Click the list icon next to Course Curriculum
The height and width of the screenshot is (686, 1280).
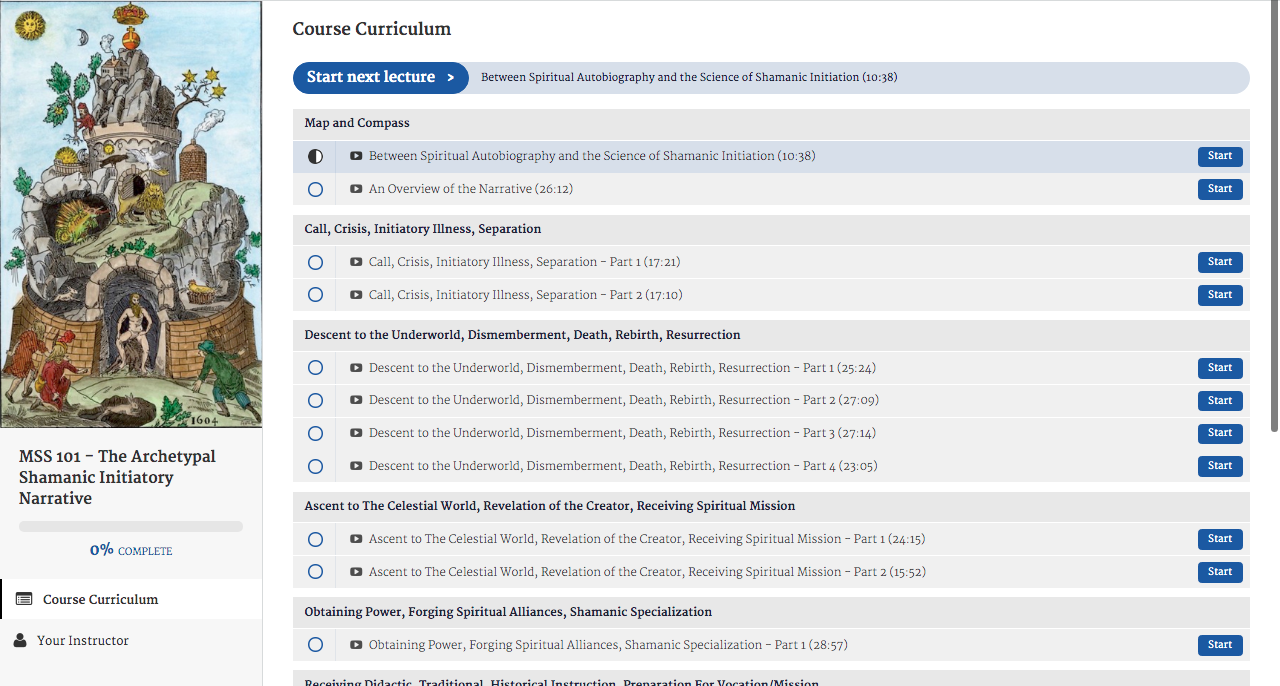[24, 599]
